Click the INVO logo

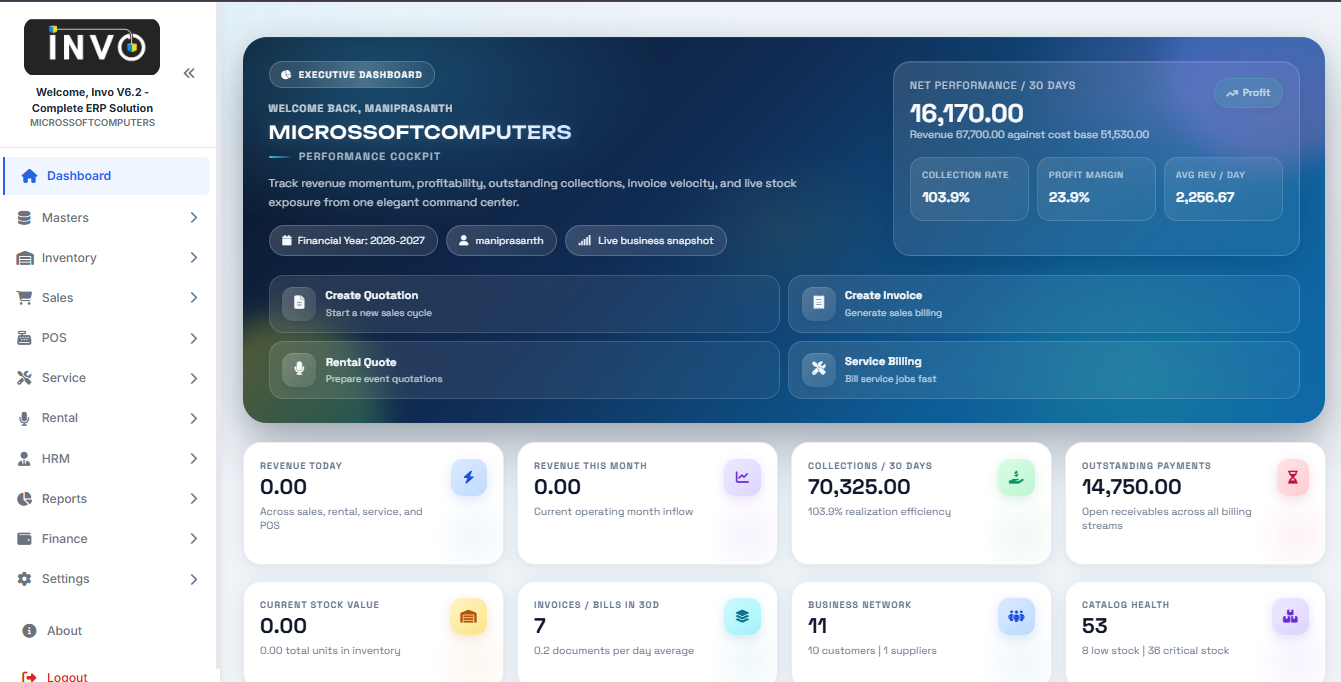pyautogui.click(x=92, y=47)
